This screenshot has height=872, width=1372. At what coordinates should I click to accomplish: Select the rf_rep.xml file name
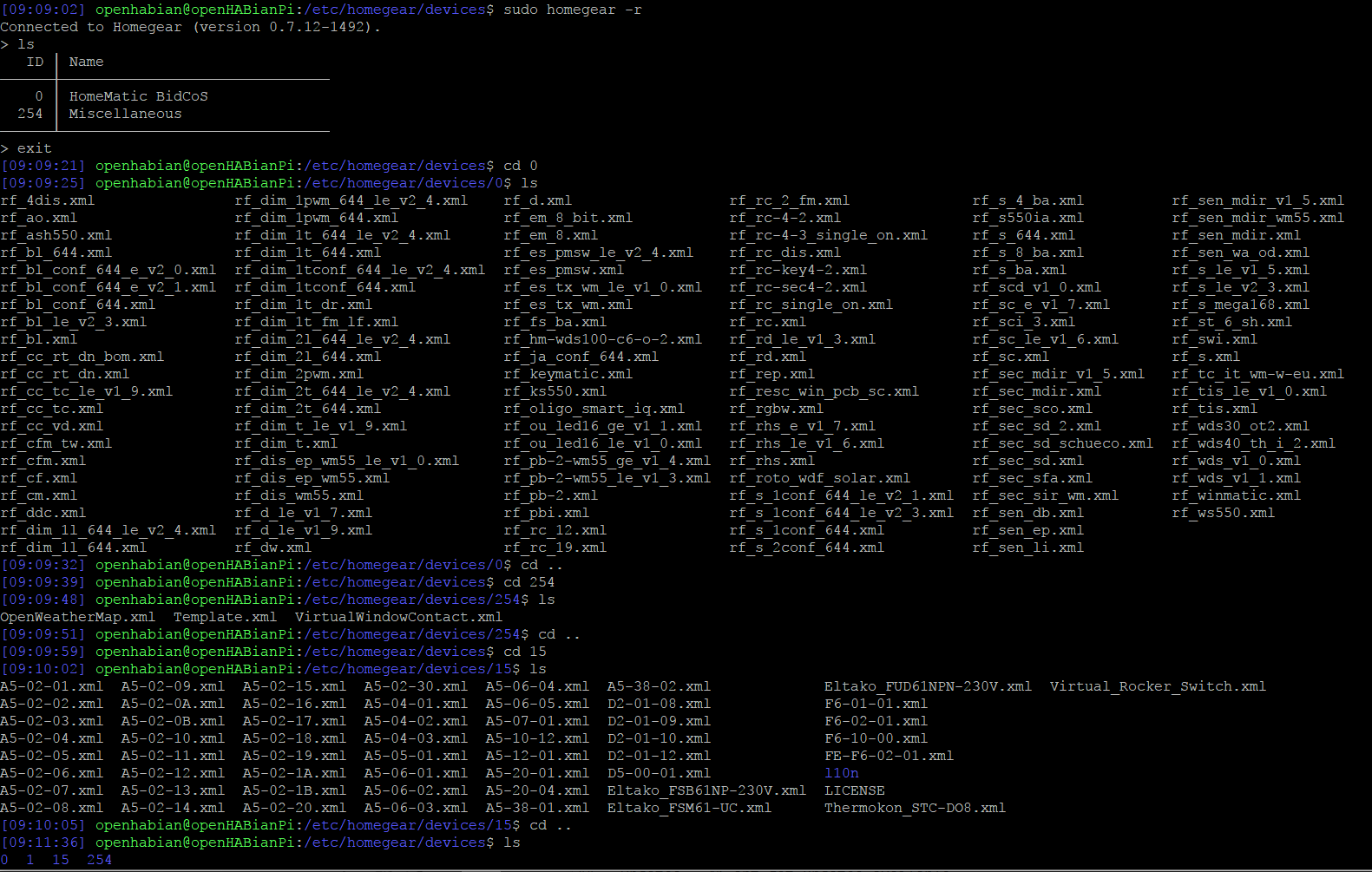click(772, 374)
